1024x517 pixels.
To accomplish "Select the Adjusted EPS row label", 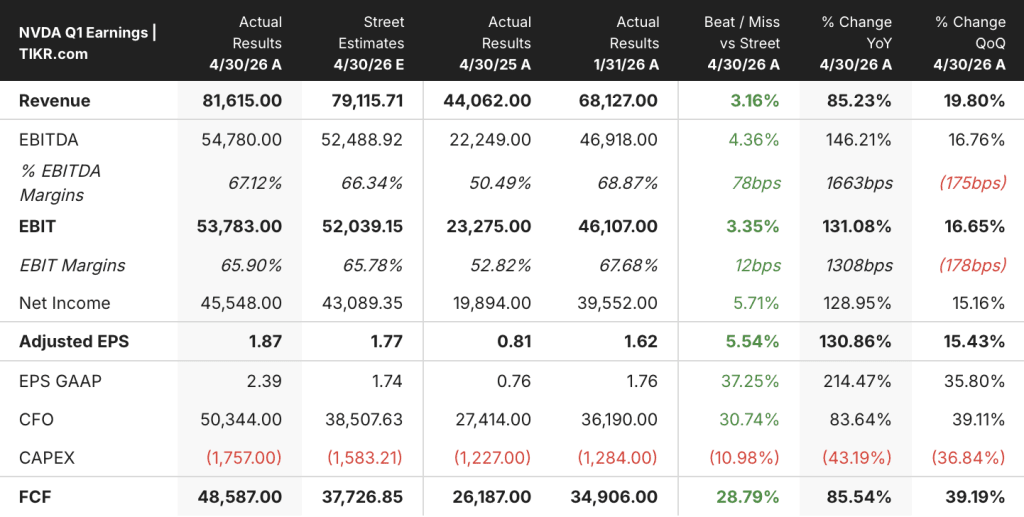I will [74, 341].
